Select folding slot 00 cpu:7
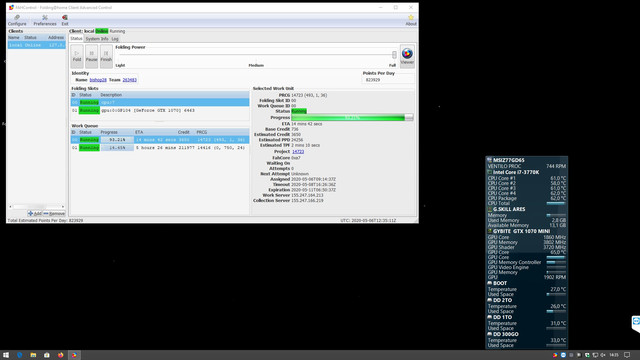This screenshot has width=640, height=360. 160,102
